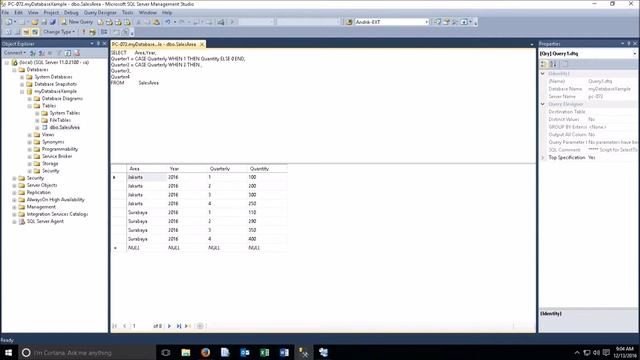Click the Area column header
The width and height of the screenshot is (640, 360).
pos(147,169)
